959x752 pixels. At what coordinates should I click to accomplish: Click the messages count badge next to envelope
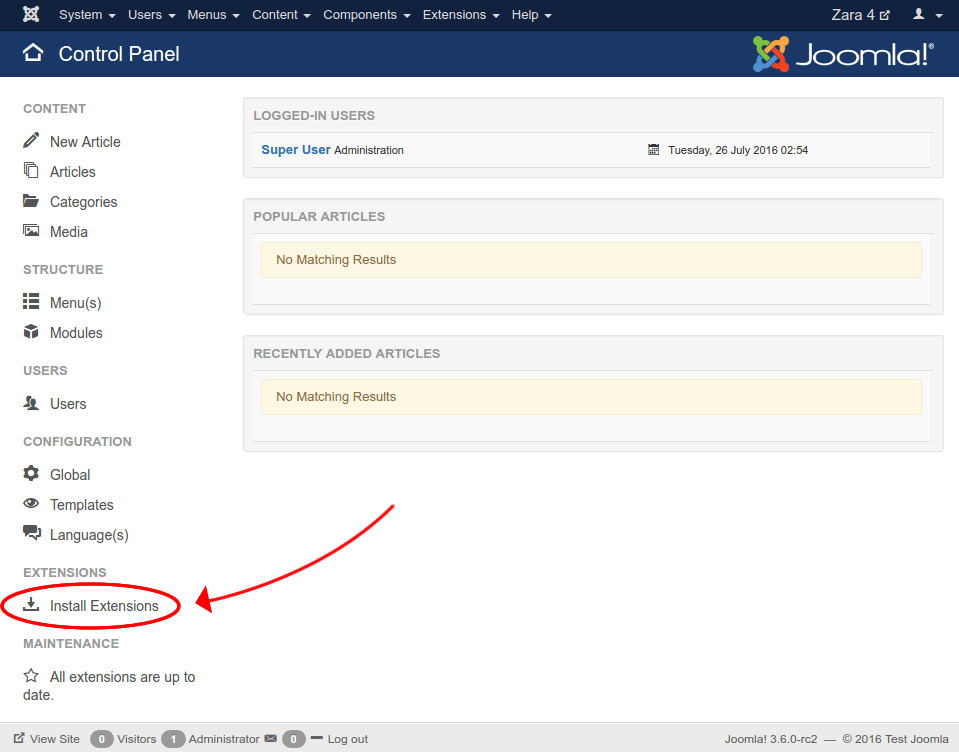(x=294, y=739)
